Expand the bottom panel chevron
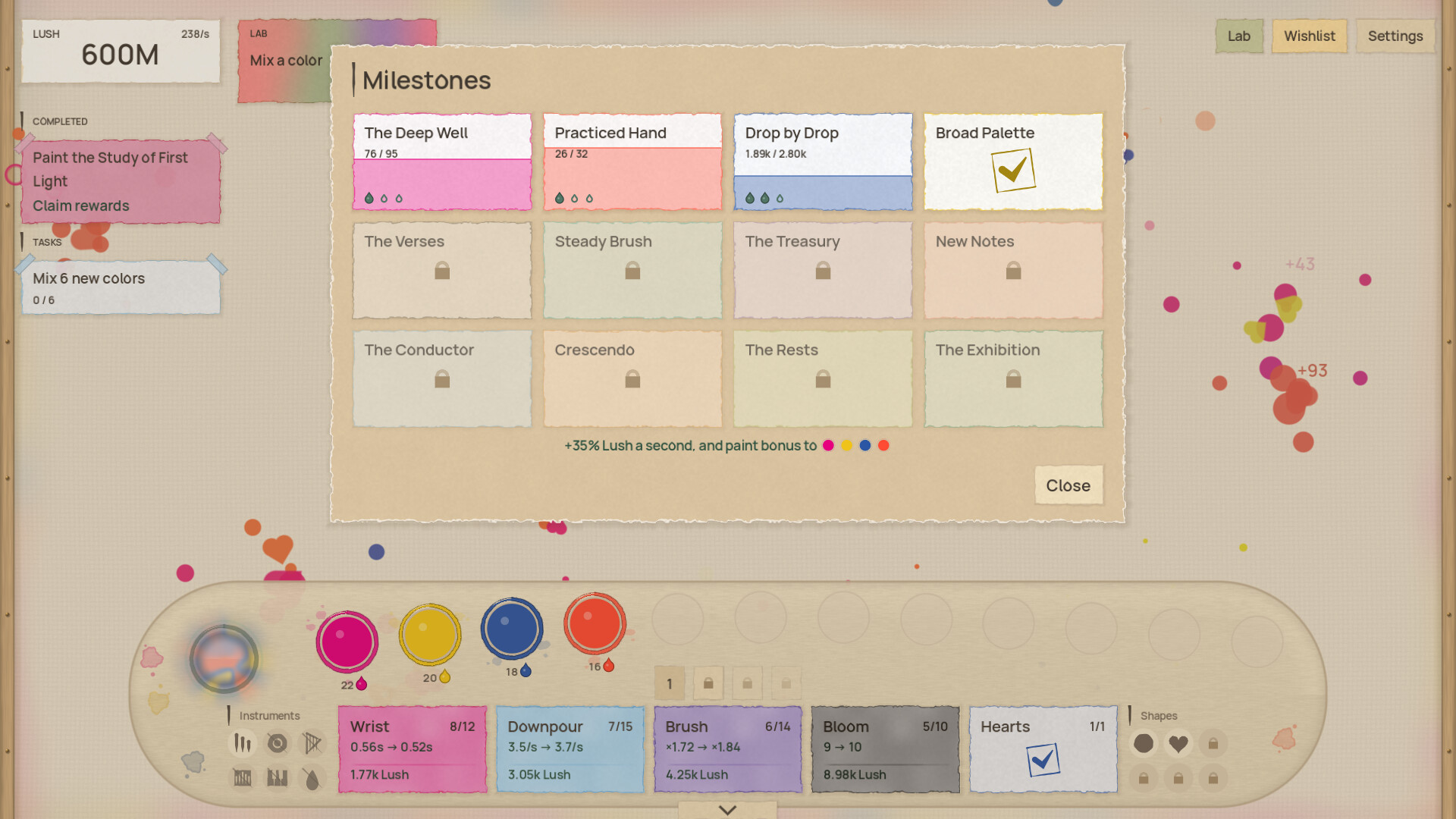The image size is (1456, 819). (x=727, y=810)
